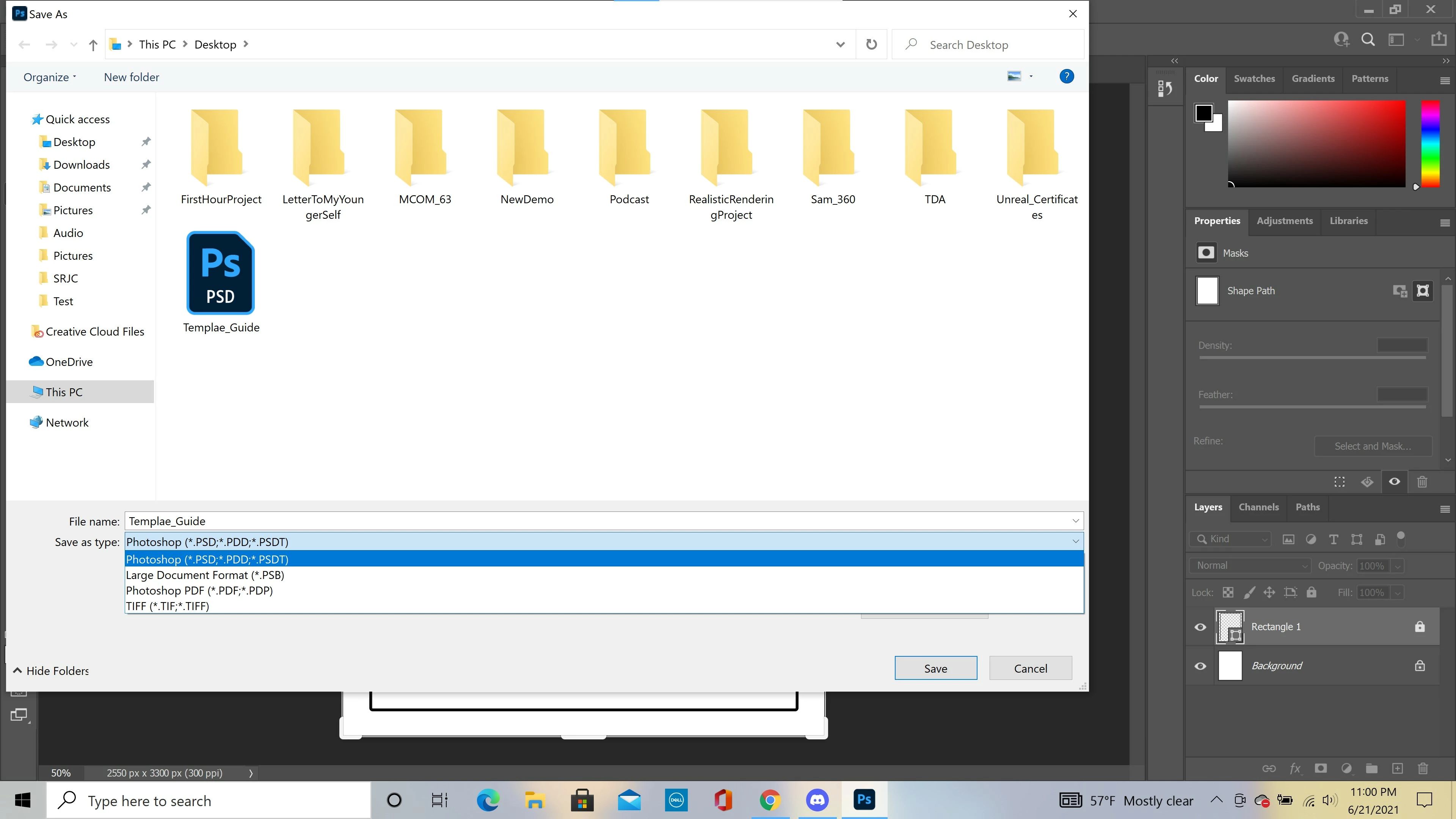Open the Organize menu dropdown

coord(49,77)
